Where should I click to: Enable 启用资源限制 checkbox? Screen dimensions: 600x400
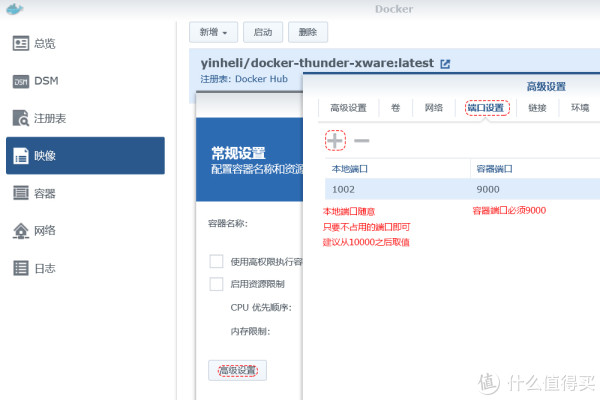pyautogui.click(x=217, y=284)
